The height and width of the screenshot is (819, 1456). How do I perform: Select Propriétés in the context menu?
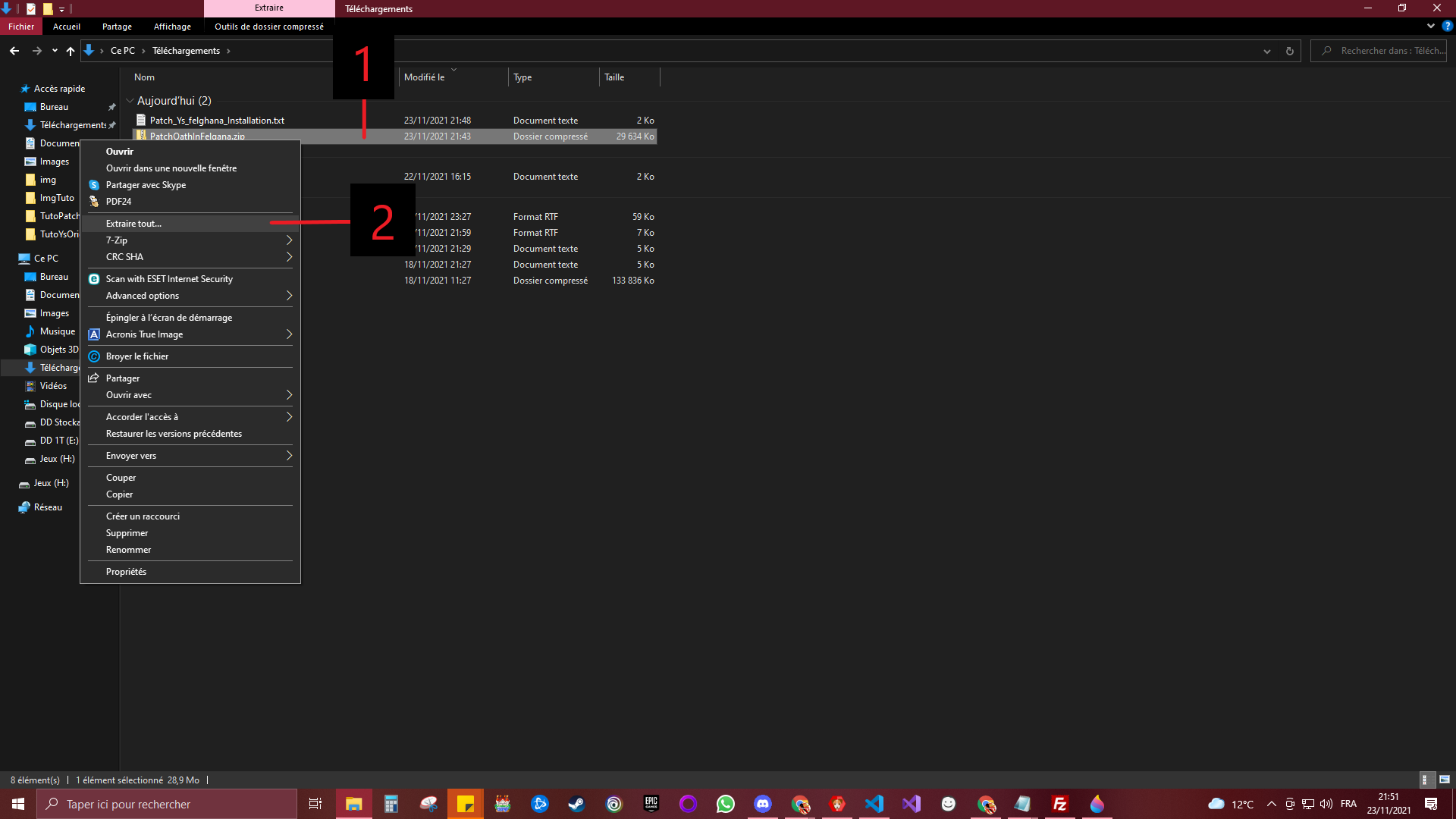[126, 572]
